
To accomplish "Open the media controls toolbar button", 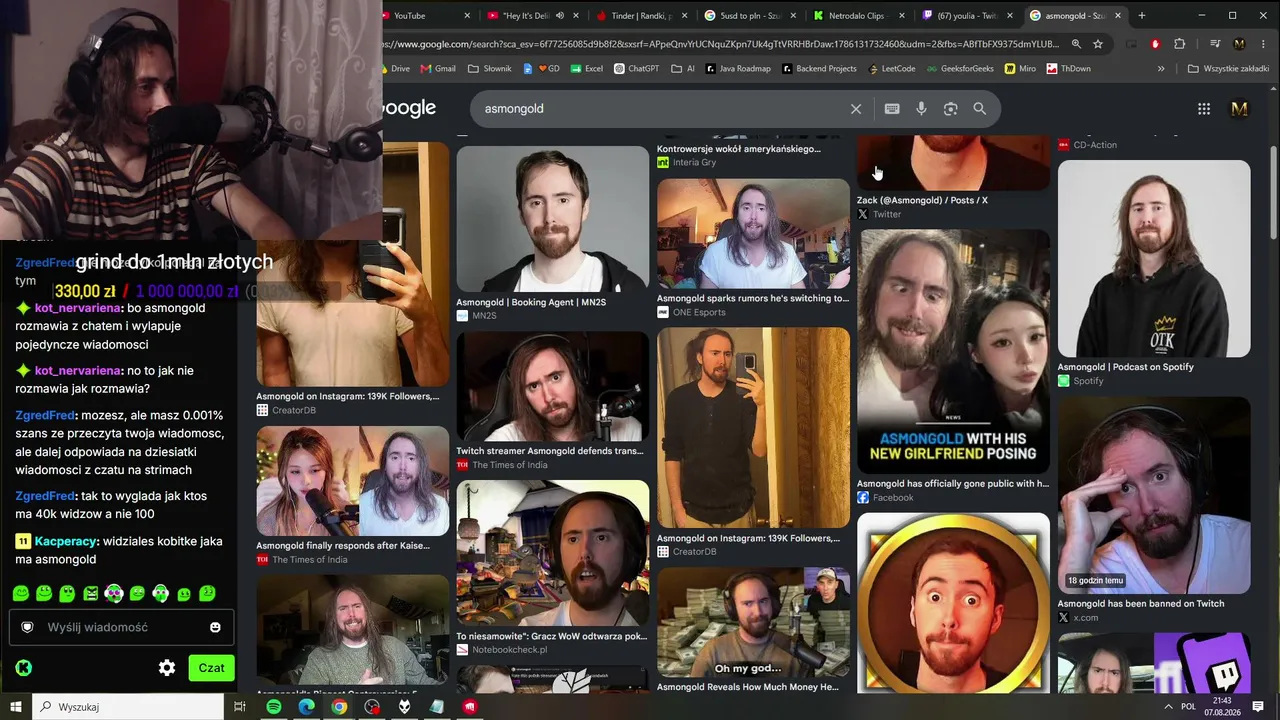I will tap(1214, 44).
